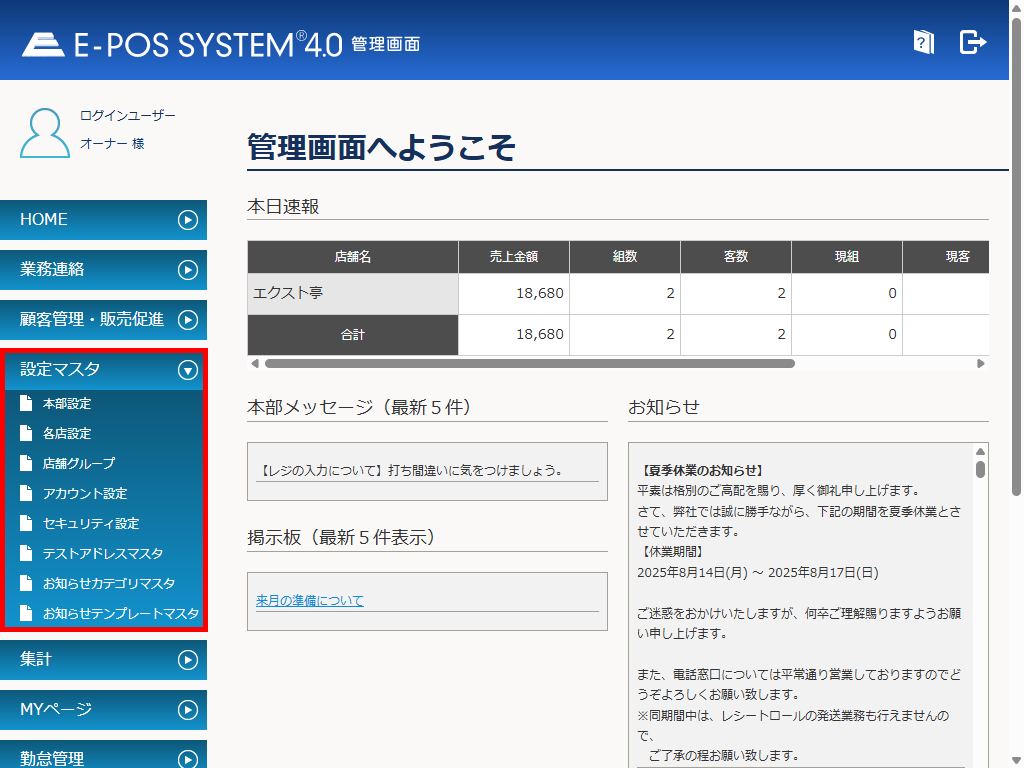Go to the HOME menu
The width and height of the screenshot is (1024, 768).
(x=103, y=220)
